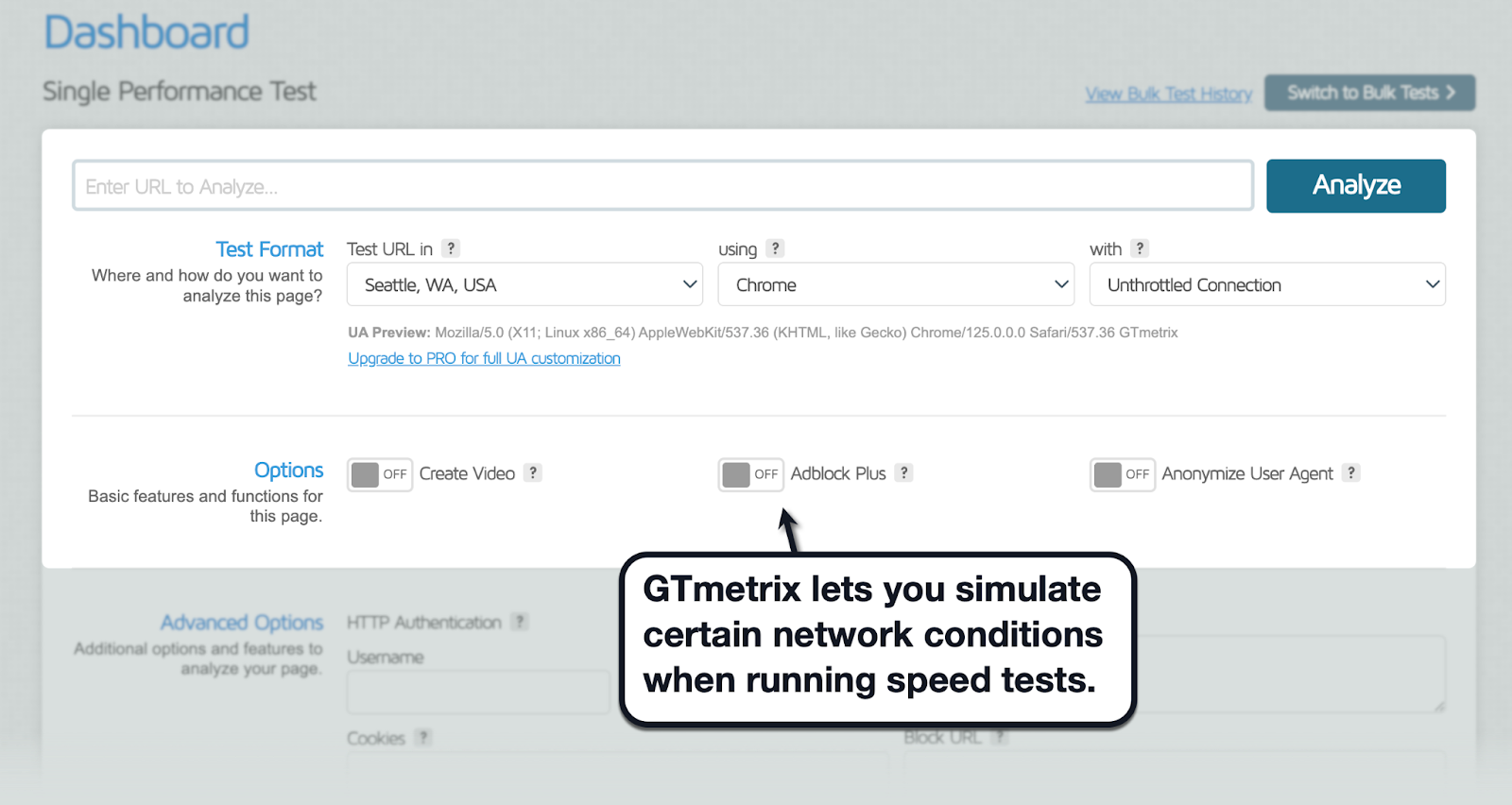Open View Bulk Test History link
This screenshot has width=1512, height=805.
(1168, 94)
